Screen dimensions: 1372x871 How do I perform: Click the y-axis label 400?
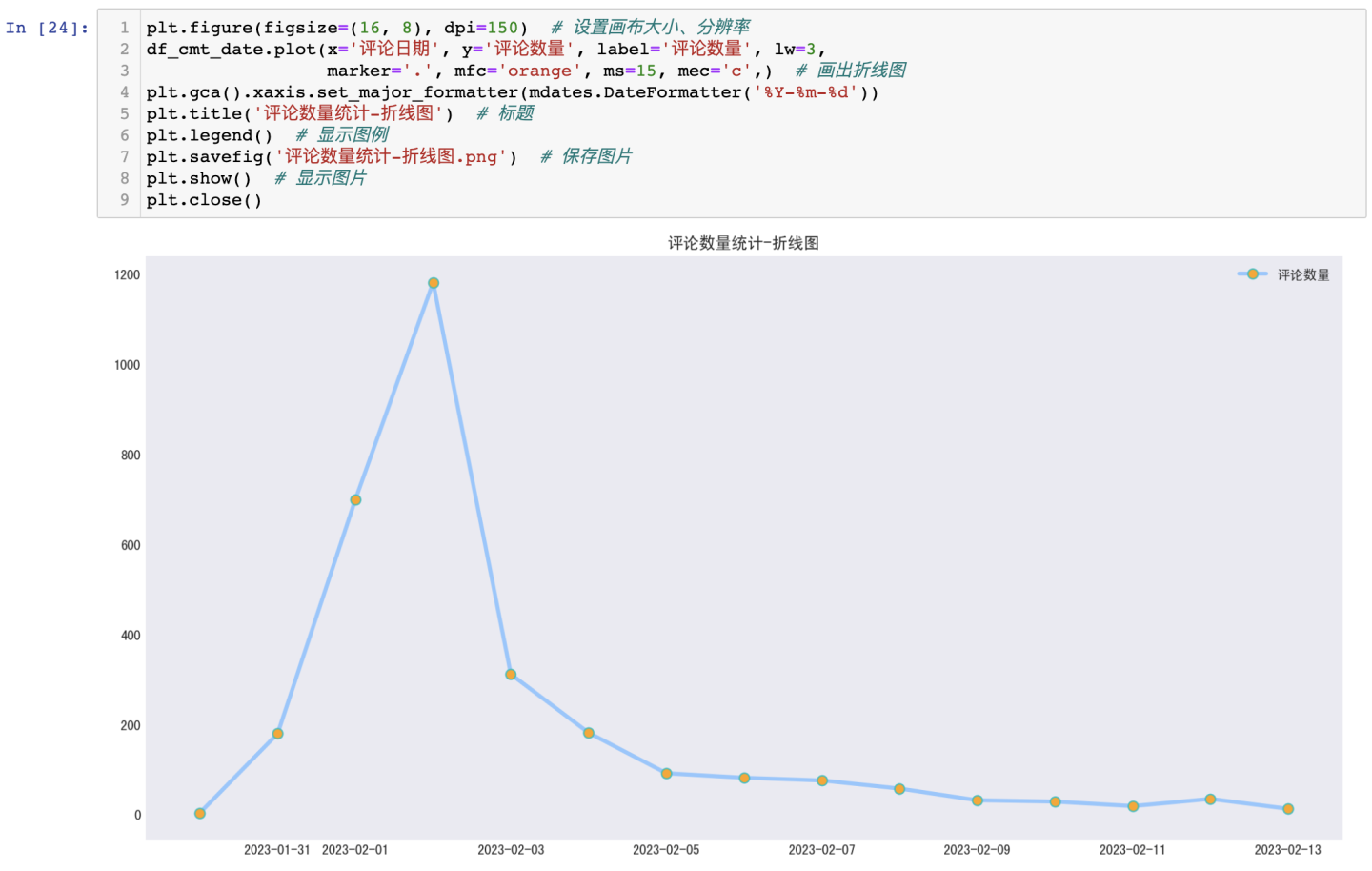131,635
